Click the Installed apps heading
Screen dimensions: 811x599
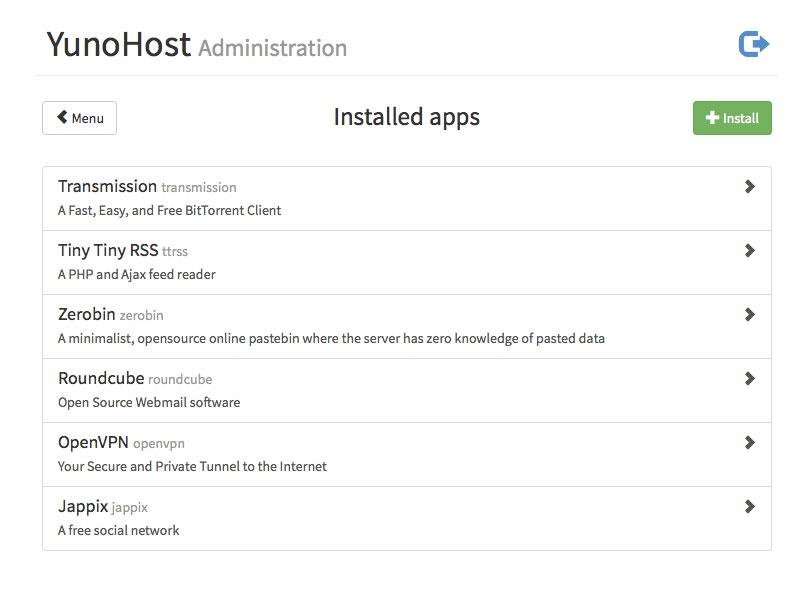click(406, 117)
